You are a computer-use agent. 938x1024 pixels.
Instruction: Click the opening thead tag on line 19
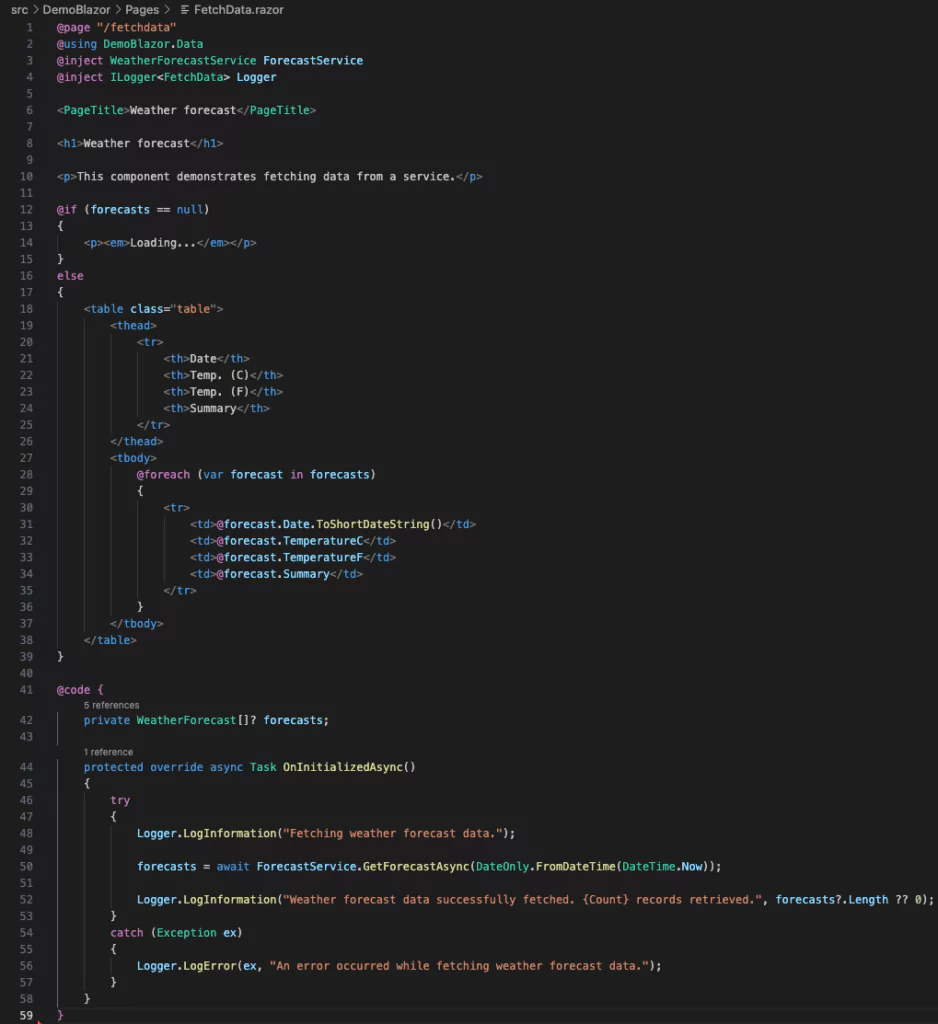[133, 326]
